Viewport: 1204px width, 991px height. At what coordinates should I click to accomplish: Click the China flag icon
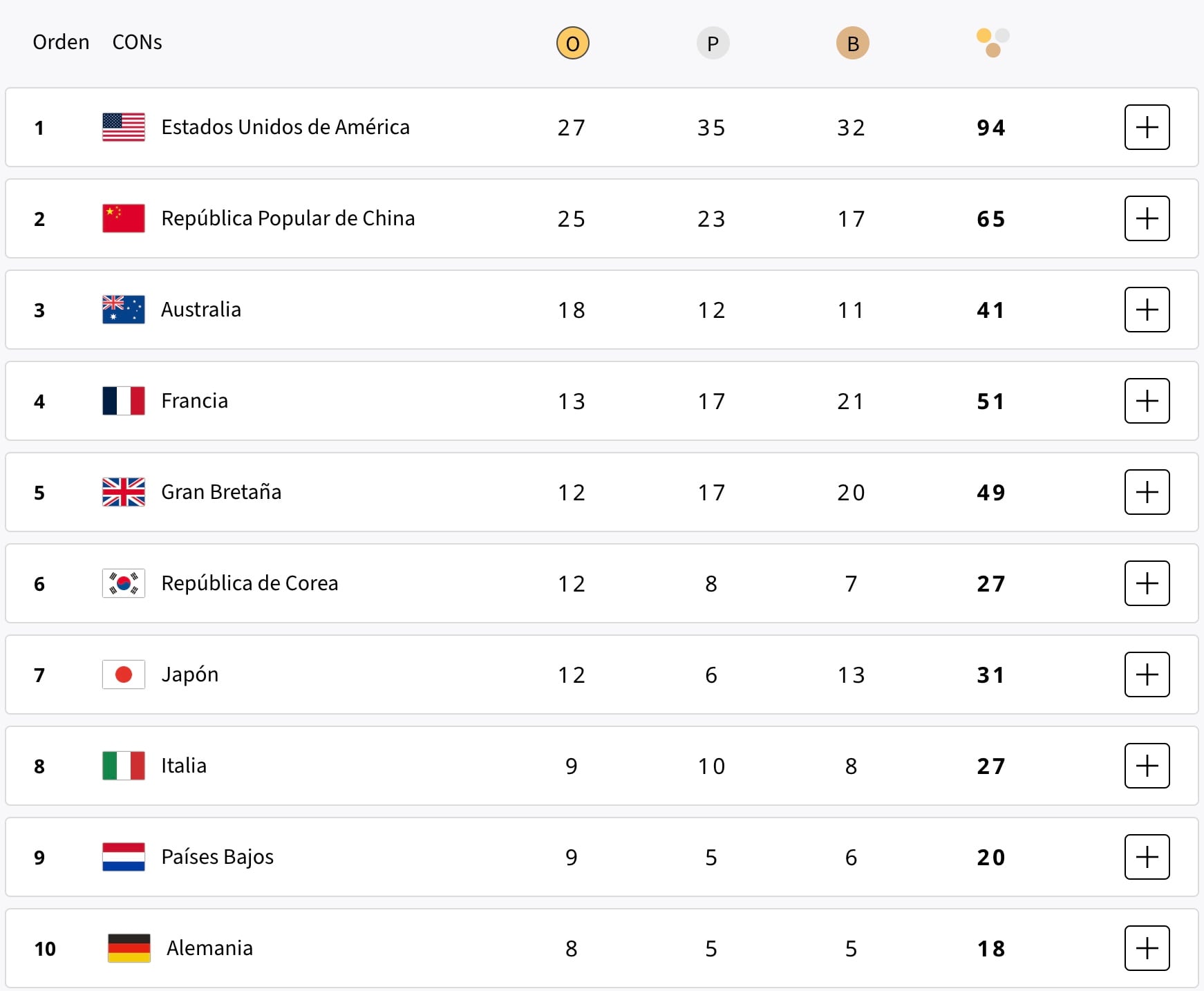click(124, 218)
